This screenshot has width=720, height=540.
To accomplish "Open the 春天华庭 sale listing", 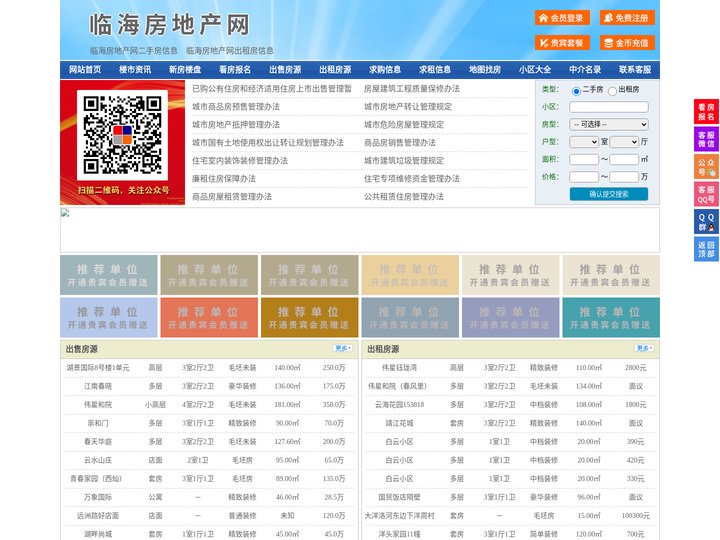I will pyautogui.click(x=98, y=442).
